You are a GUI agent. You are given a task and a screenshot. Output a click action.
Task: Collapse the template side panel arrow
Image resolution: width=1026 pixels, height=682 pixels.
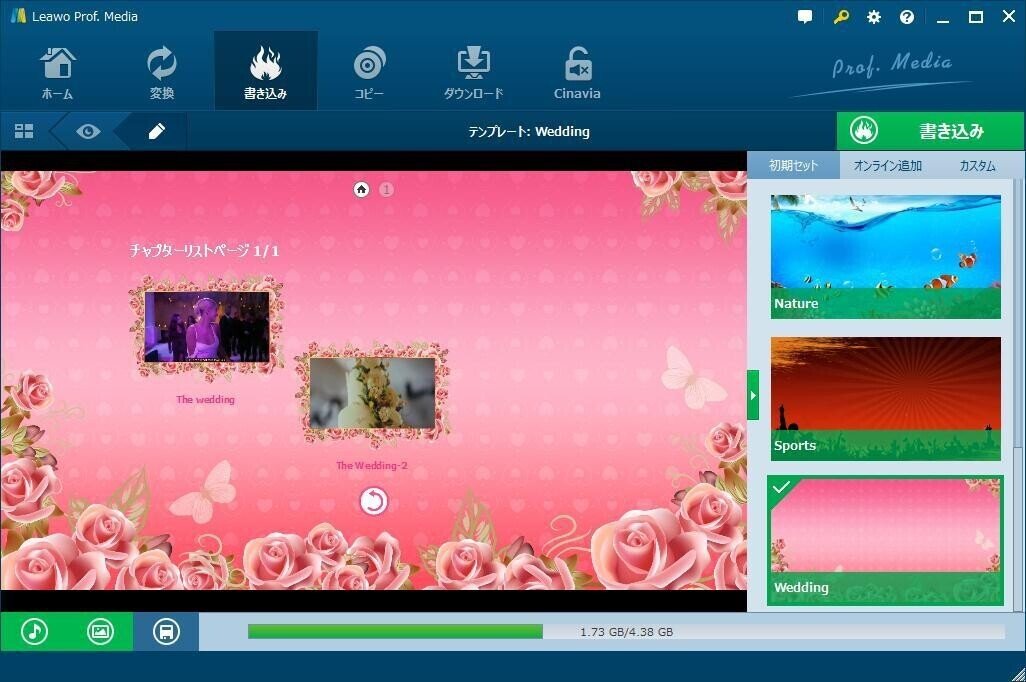tap(753, 395)
